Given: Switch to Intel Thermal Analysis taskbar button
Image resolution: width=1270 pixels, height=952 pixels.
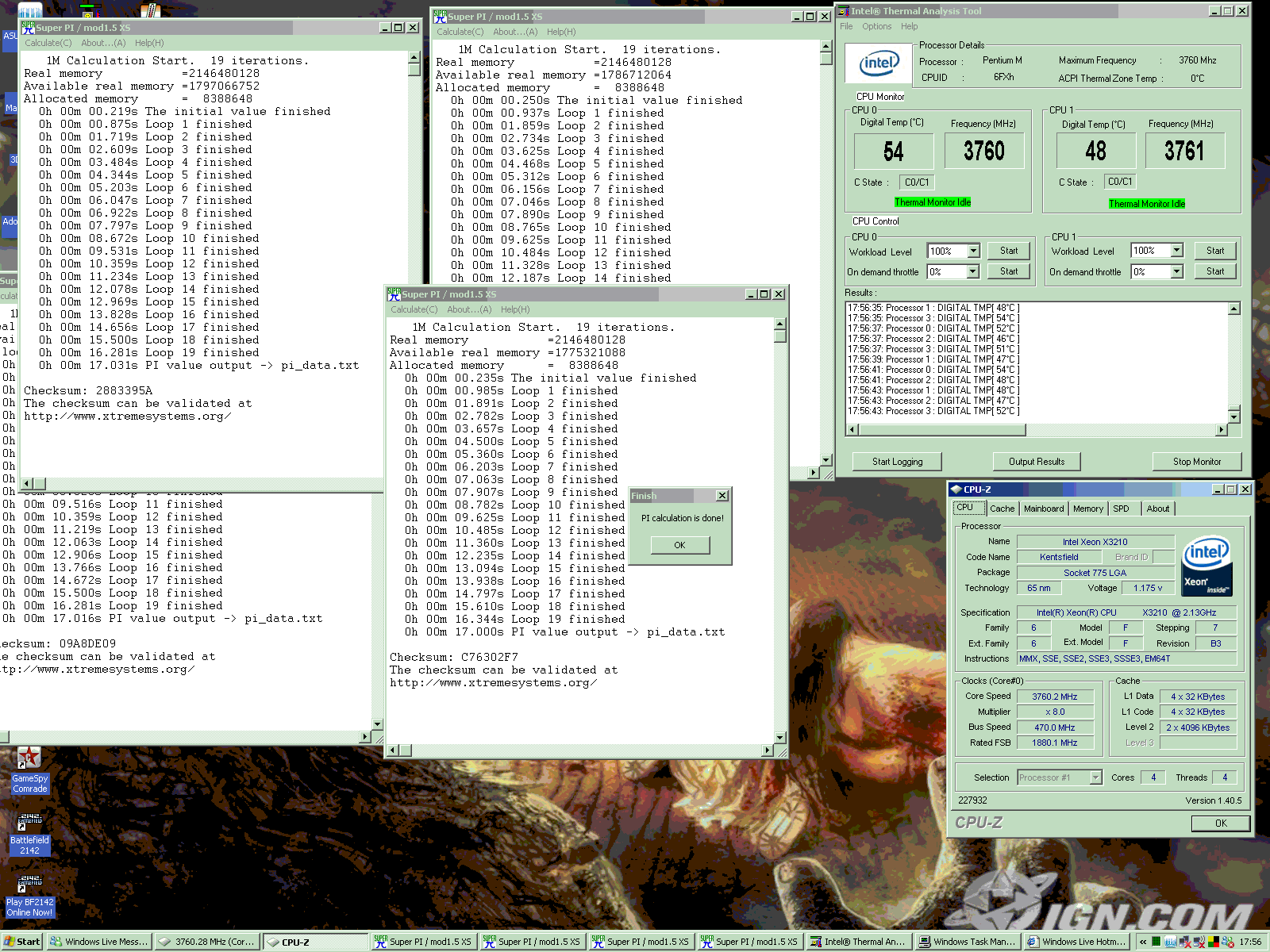Looking at the screenshot, I should pyautogui.click(x=857, y=942).
